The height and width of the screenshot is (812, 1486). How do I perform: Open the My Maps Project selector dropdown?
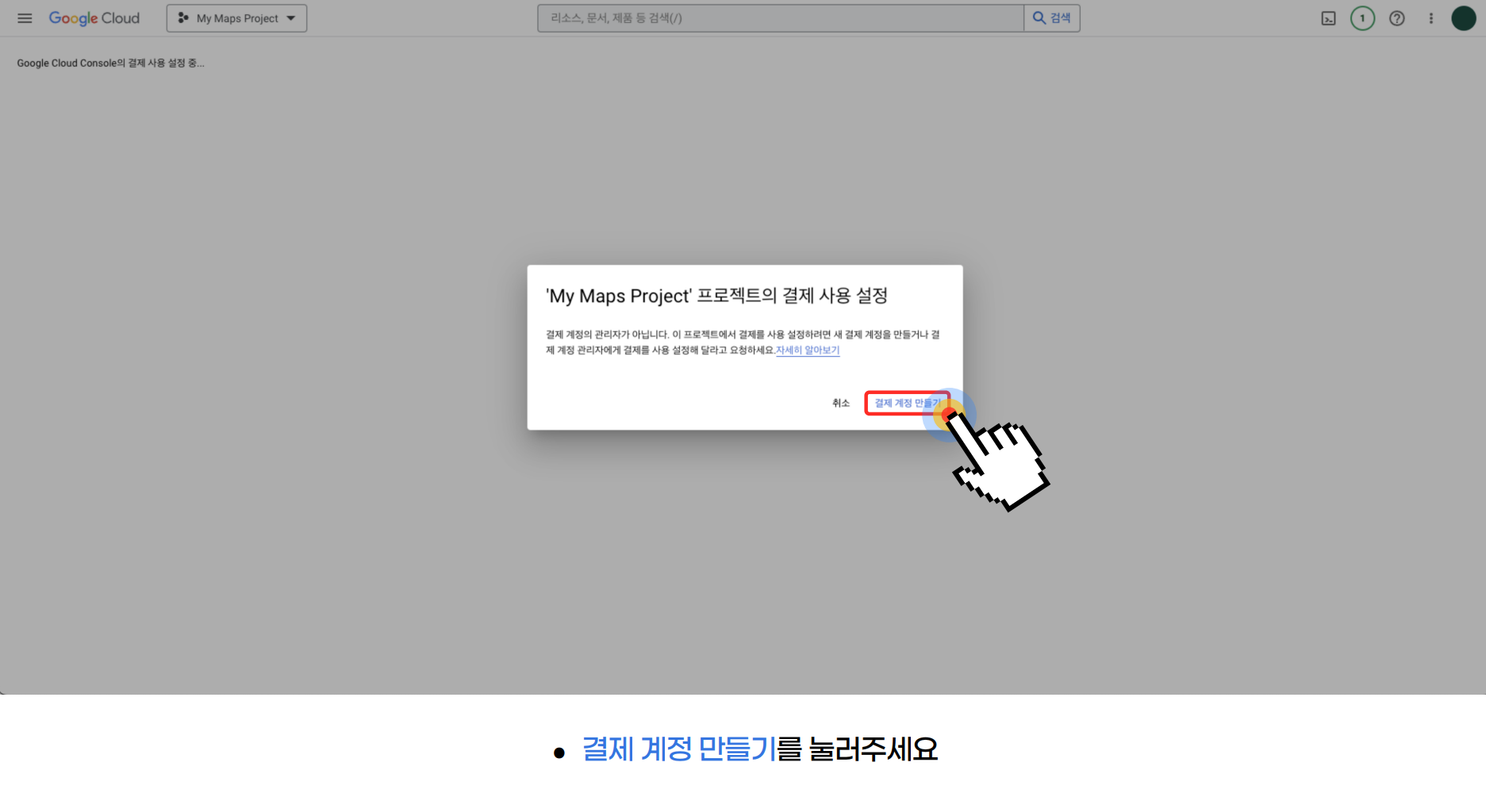(236, 18)
